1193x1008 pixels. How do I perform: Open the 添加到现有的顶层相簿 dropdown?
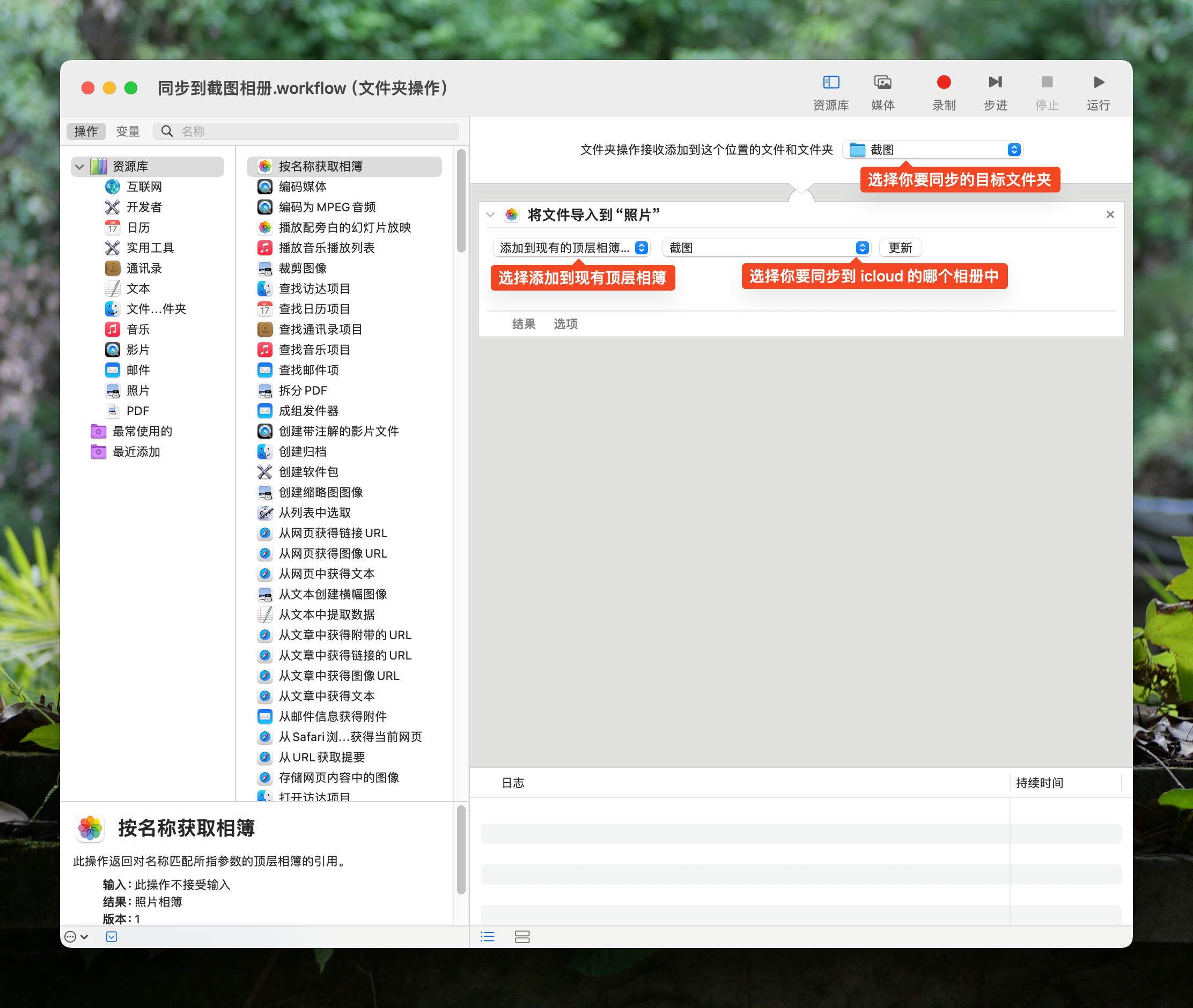pyautogui.click(x=571, y=248)
